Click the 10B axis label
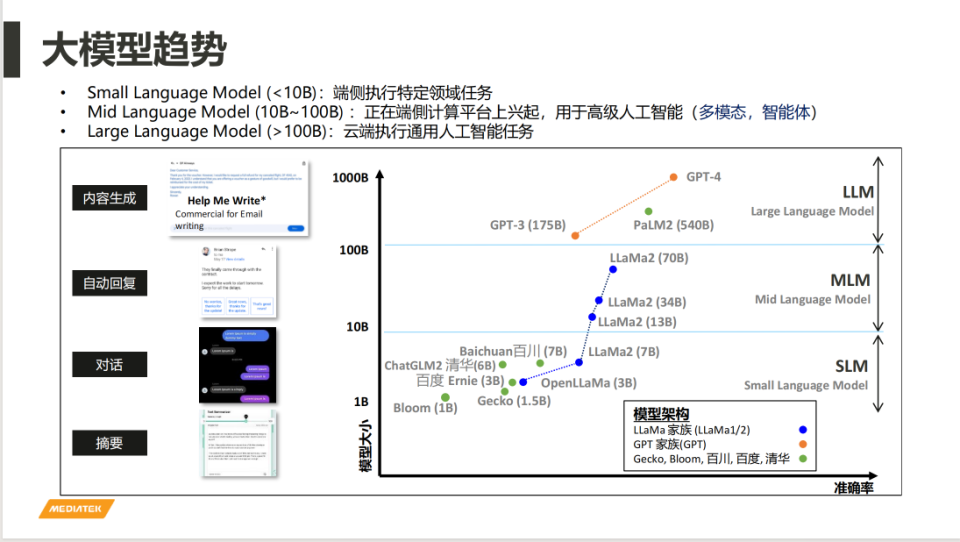The image size is (960, 542). (x=358, y=326)
